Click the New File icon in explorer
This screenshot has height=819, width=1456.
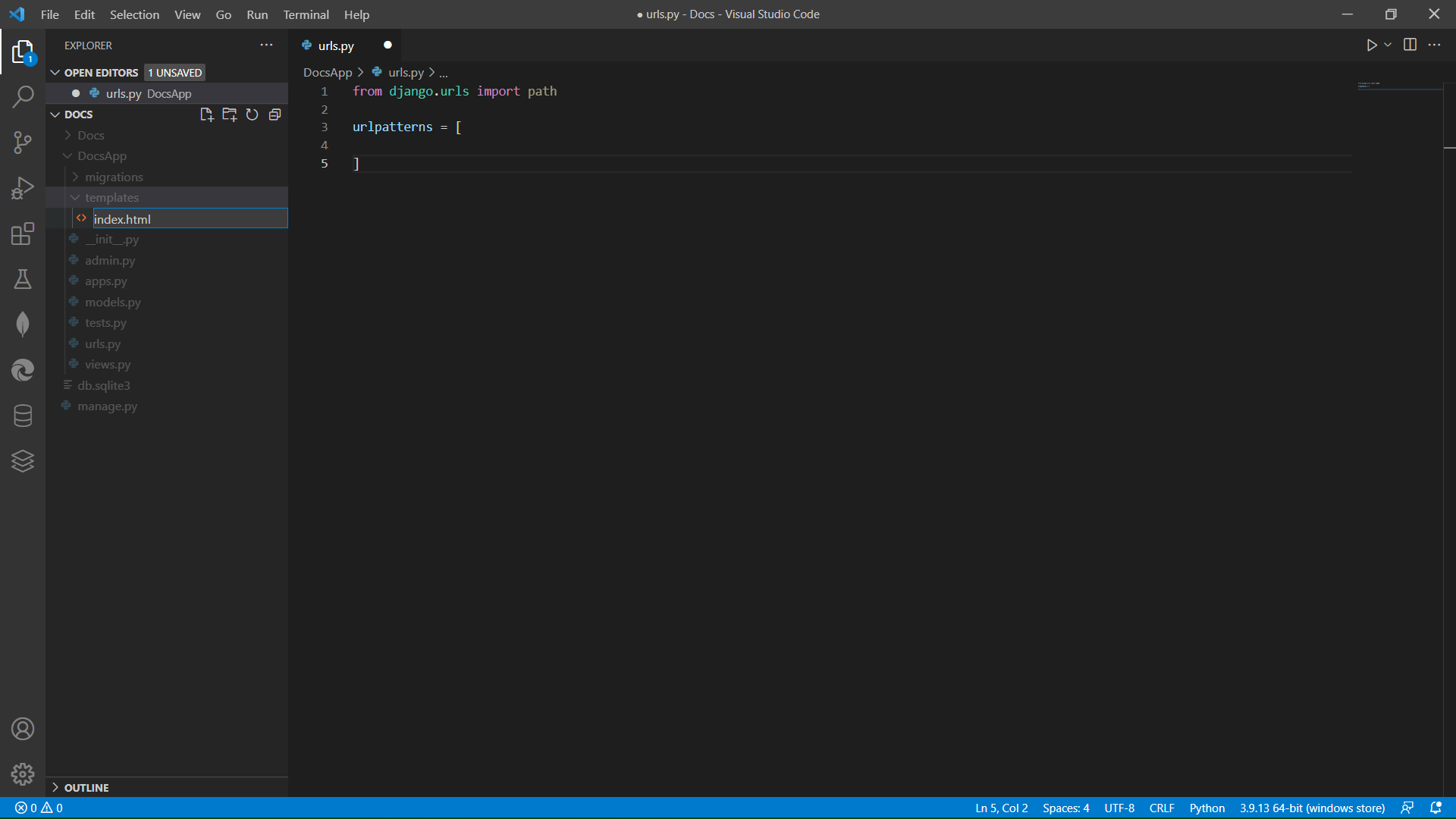pyautogui.click(x=206, y=115)
